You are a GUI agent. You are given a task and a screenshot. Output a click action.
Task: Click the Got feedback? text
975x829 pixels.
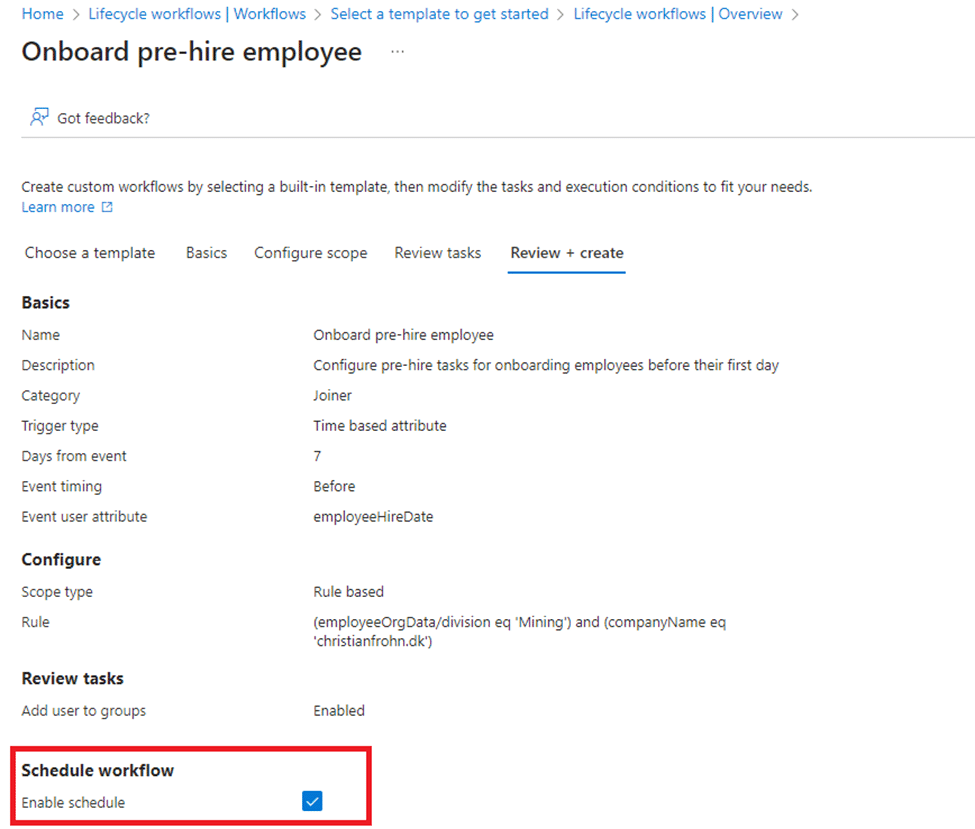pos(103,118)
